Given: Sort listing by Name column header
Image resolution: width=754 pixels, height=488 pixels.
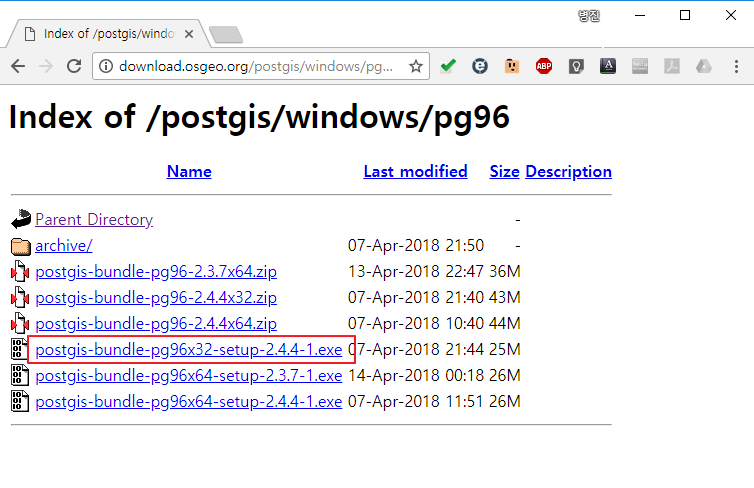Looking at the screenshot, I should click(189, 171).
